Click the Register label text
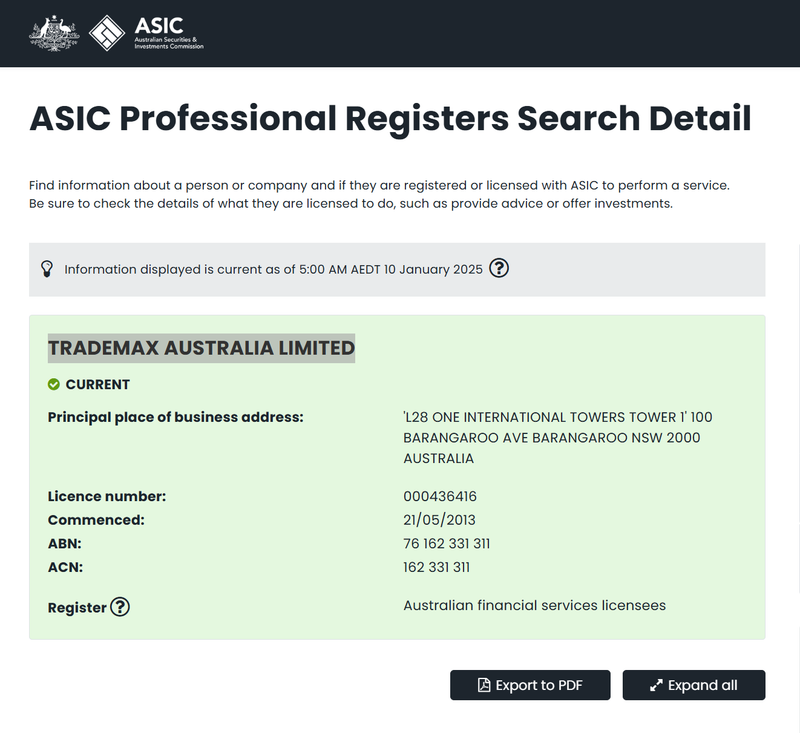Viewport: 800px width, 733px height. (x=77, y=608)
